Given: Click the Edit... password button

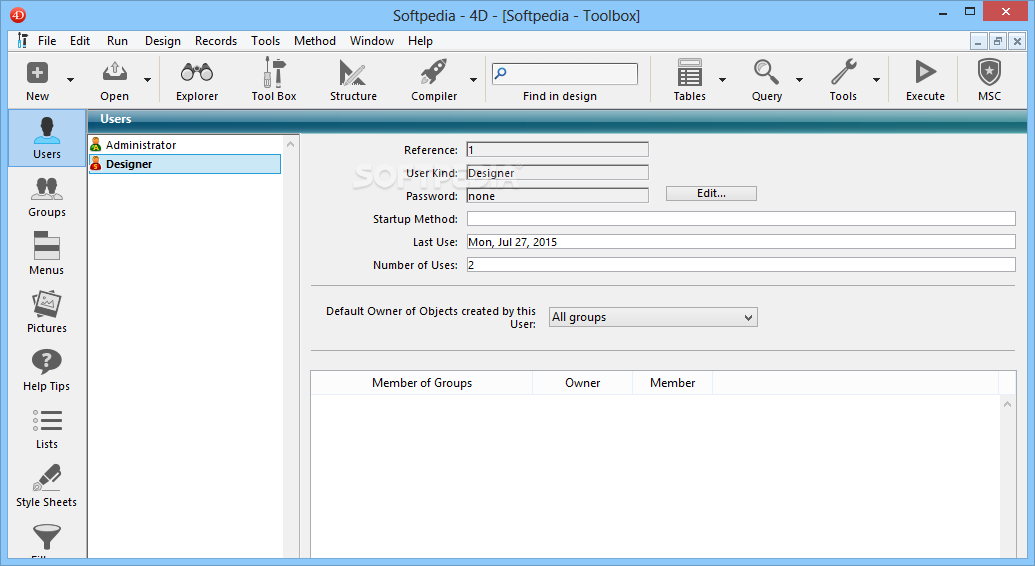Looking at the screenshot, I should click(x=711, y=194).
